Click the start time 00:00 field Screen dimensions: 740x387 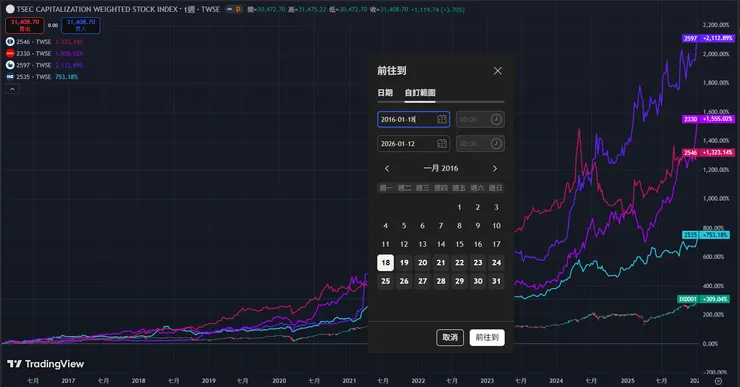pos(480,119)
